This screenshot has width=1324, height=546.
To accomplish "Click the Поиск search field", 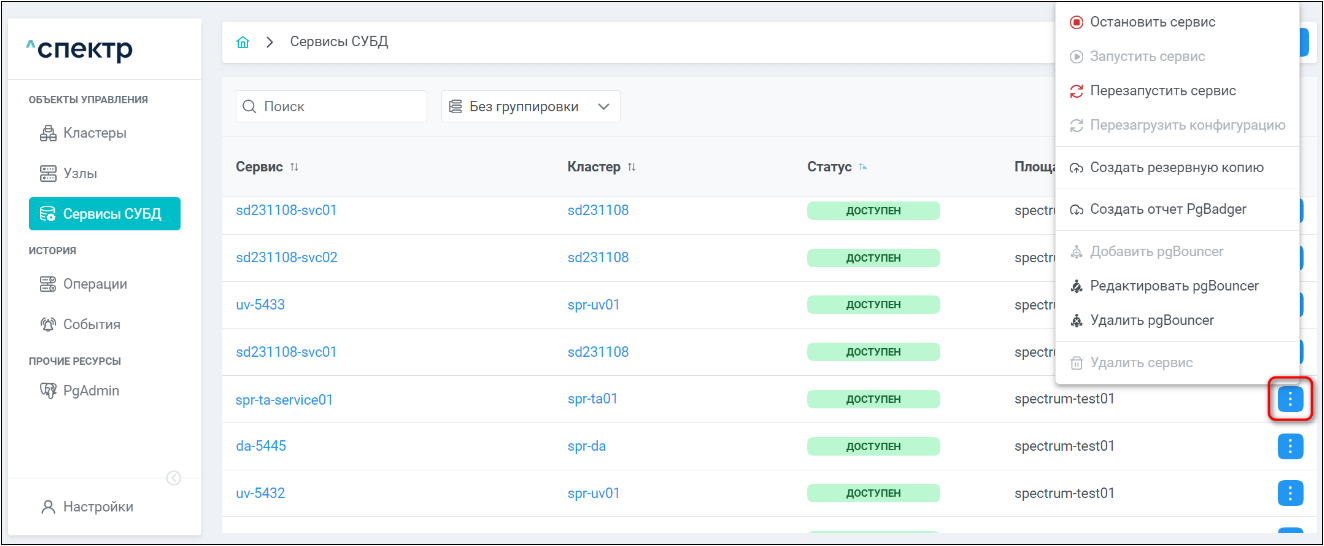I will (x=331, y=107).
